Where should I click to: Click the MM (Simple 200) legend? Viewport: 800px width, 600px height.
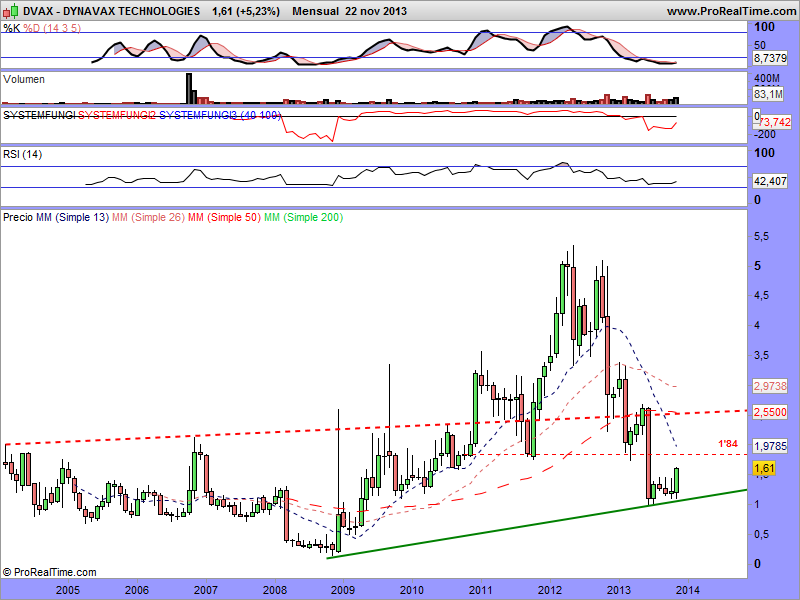click(304, 217)
